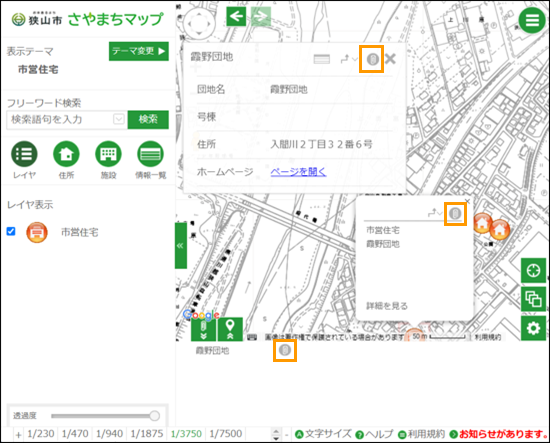Screen dimensions: 550x443
Task: Select the 施設 facility search icon
Action: coord(108,154)
